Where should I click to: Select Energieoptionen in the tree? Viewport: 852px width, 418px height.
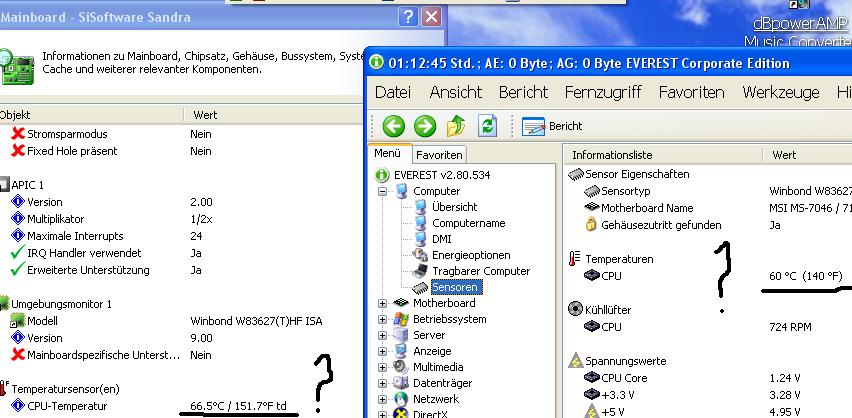point(471,255)
